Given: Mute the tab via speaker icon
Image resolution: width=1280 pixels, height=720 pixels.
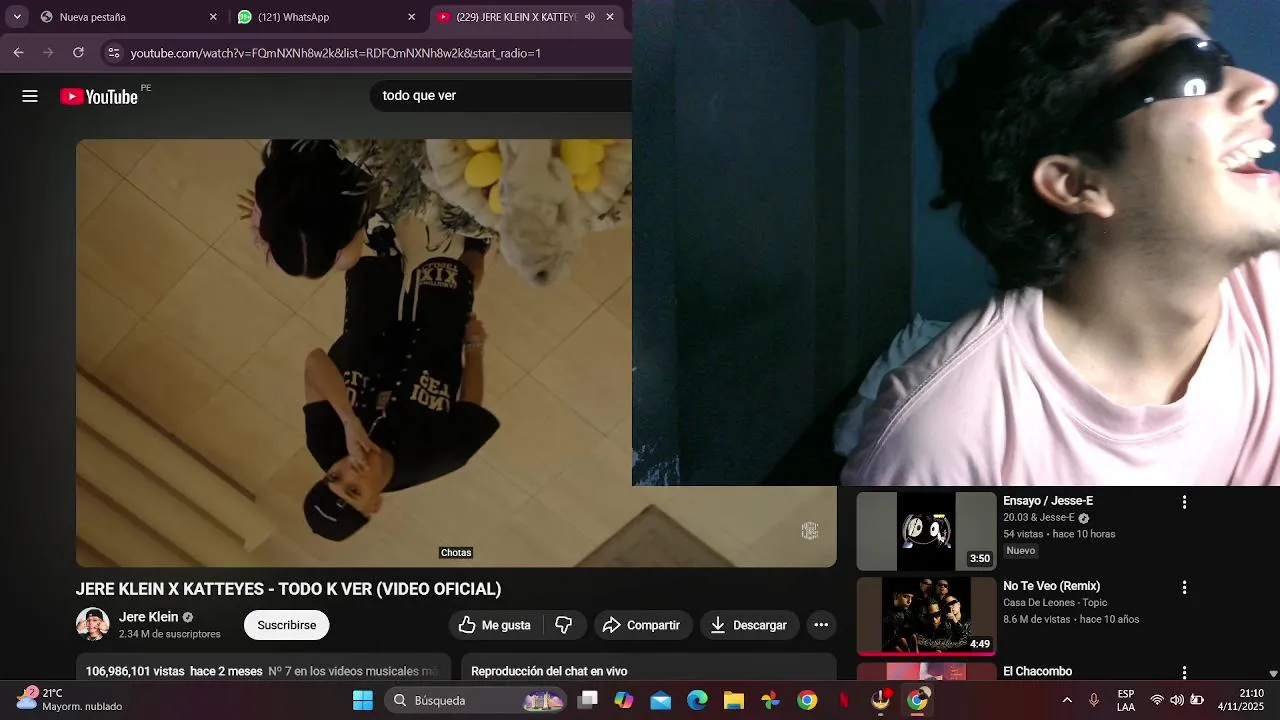Looking at the screenshot, I should (x=590, y=17).
